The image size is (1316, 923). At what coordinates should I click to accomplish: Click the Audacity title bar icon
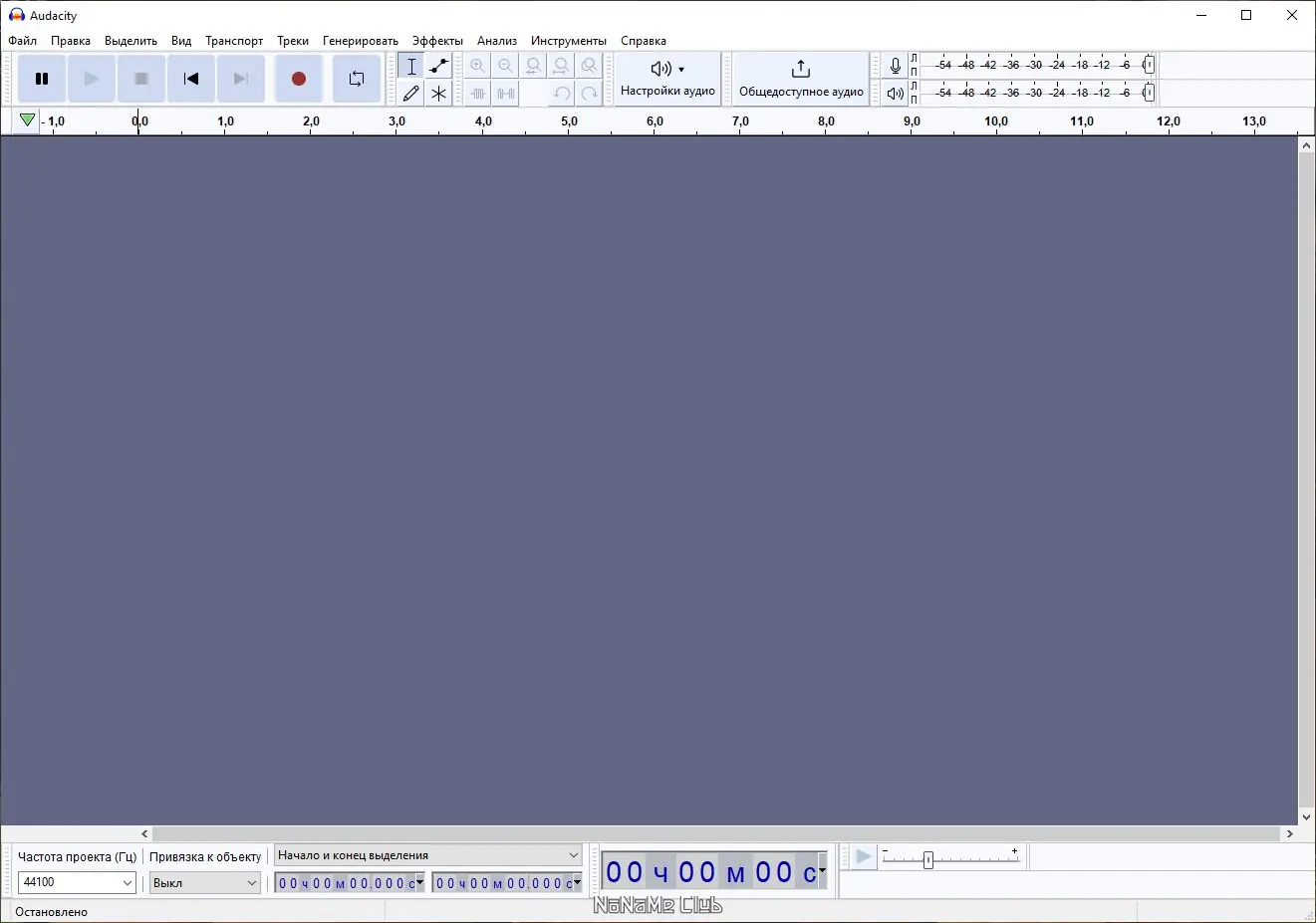pyautogui.click(x=16, y=15)
